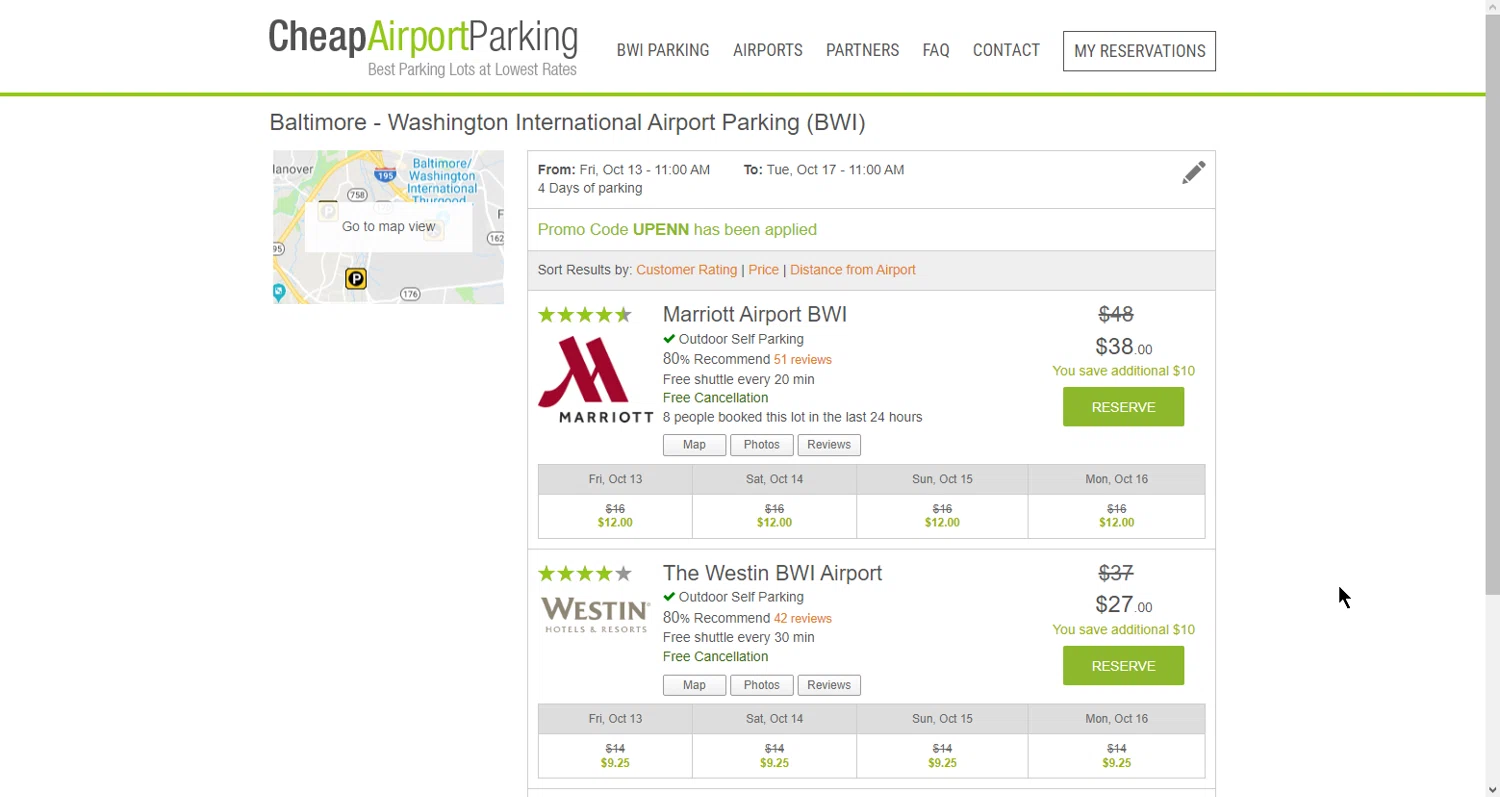1500x797 pixels.
Task: Click To date 'Tue, Oct 17 - 11:00 AM'
Action: pos(835,170)
